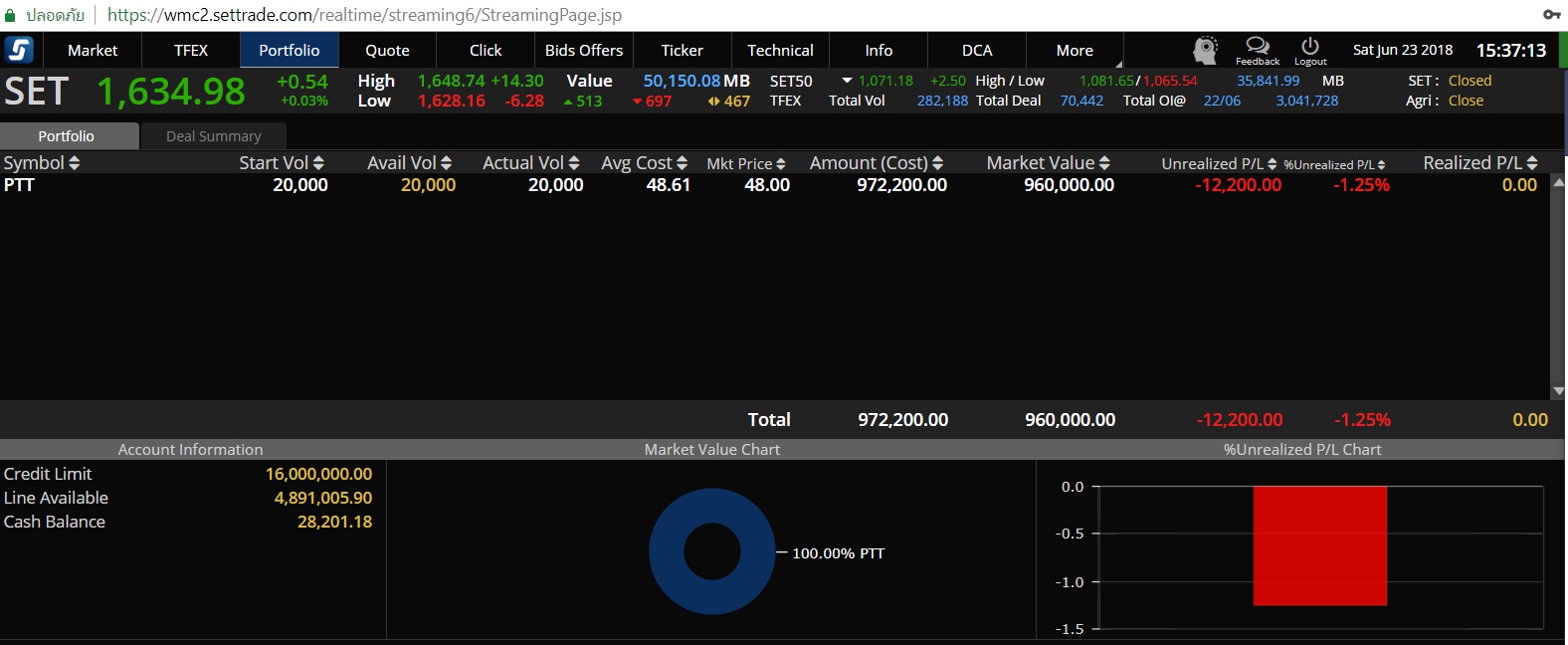Click the key icon in address bar
Image resolution: width=1568 pixels, height=645 pixels.
click(1551, 15)
